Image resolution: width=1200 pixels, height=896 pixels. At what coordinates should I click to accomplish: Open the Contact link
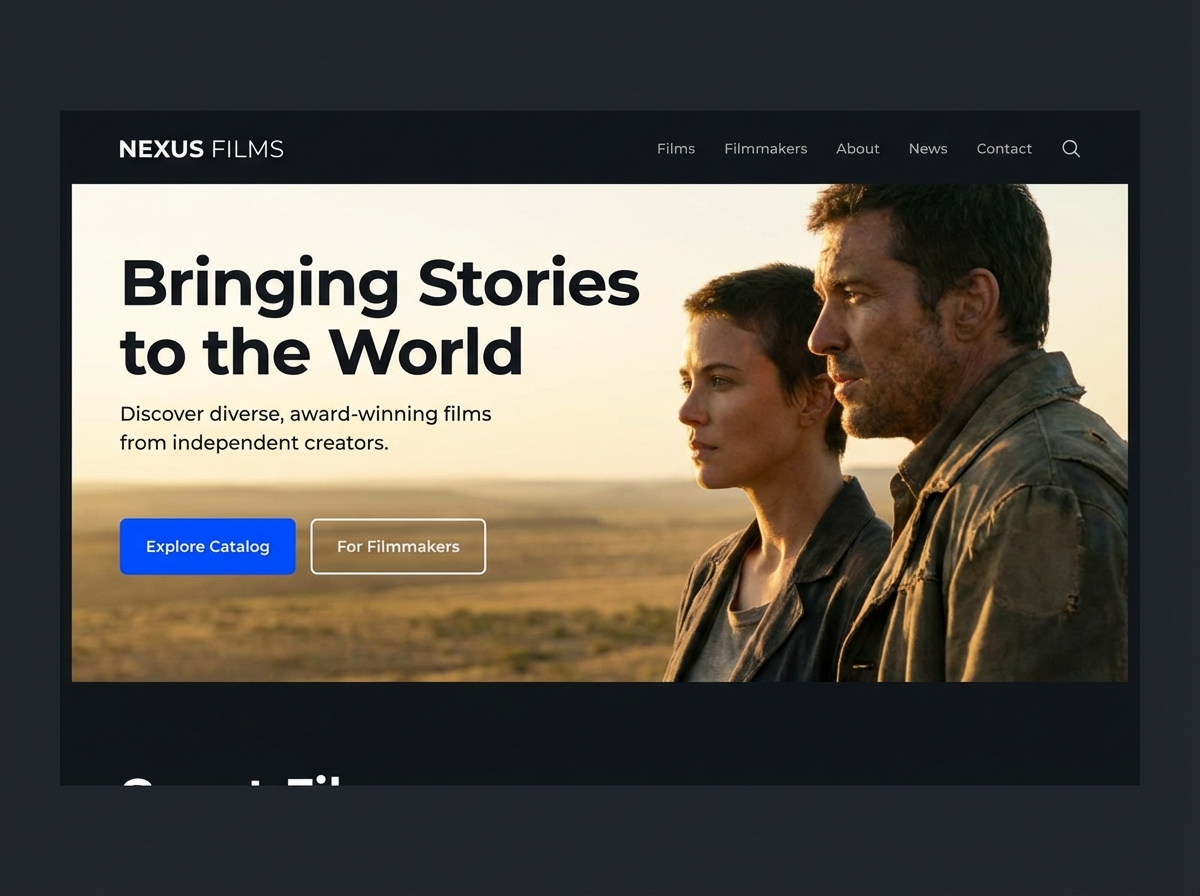click(1004, 148)
